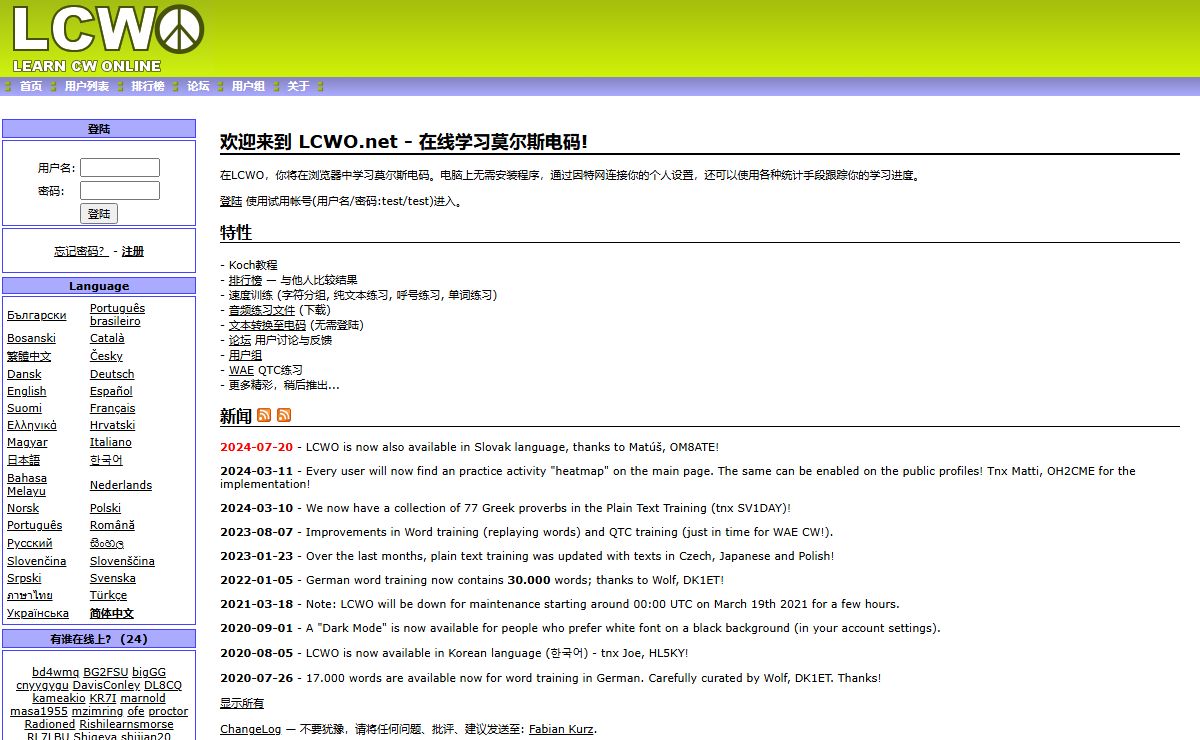Open online user Rishilearnsmorse profile

tap(126, 724)
